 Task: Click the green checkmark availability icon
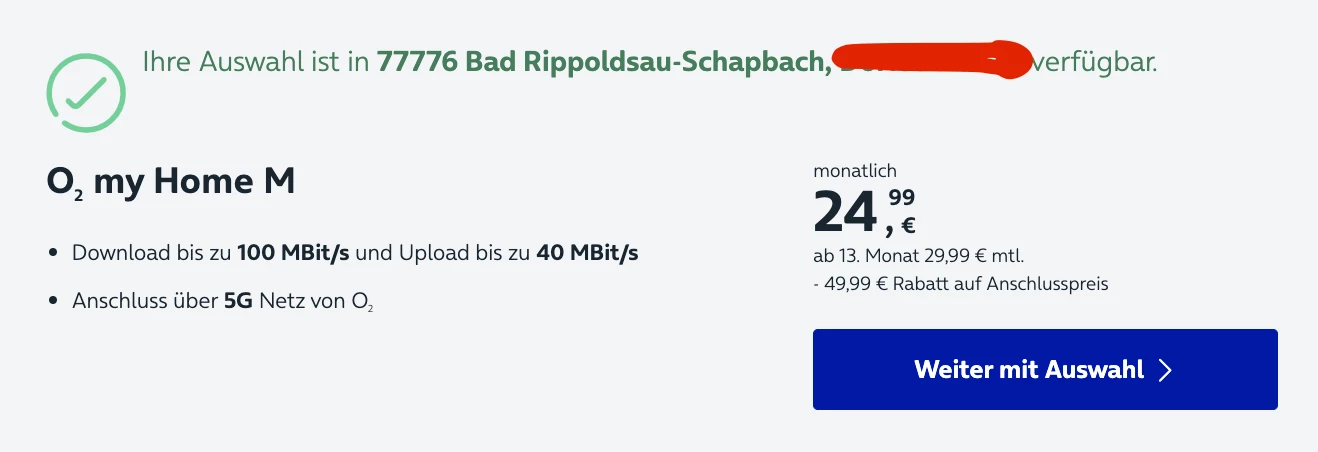click(x=86, y=93)
